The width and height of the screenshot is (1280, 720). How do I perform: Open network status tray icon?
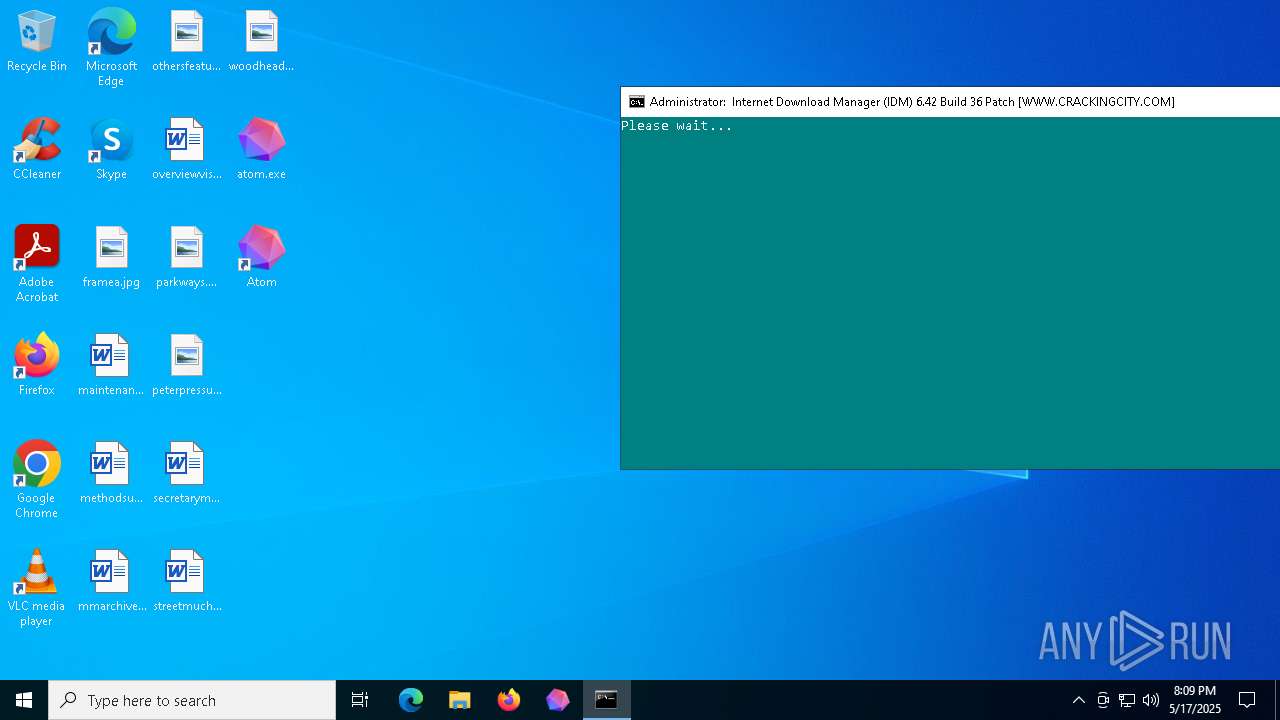tap(1127, 700)
